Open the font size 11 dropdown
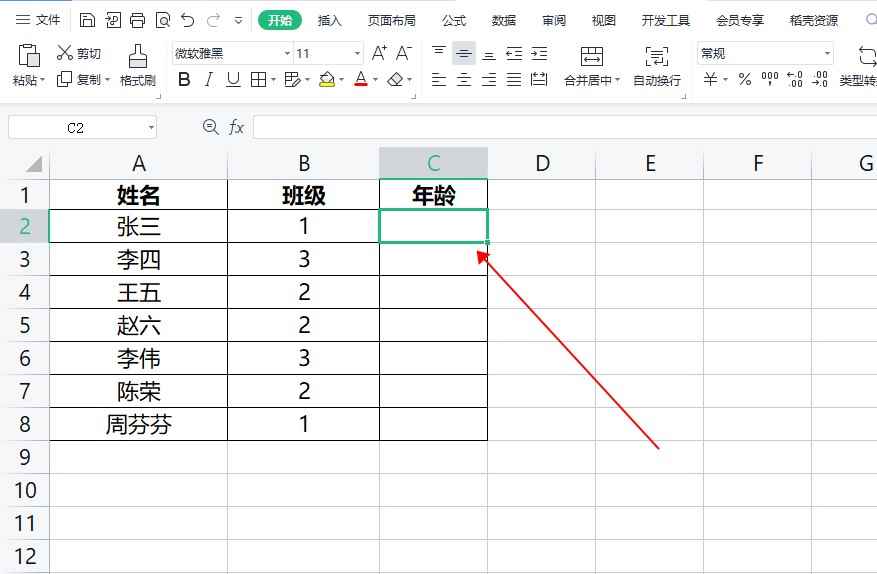 (357, 54)
